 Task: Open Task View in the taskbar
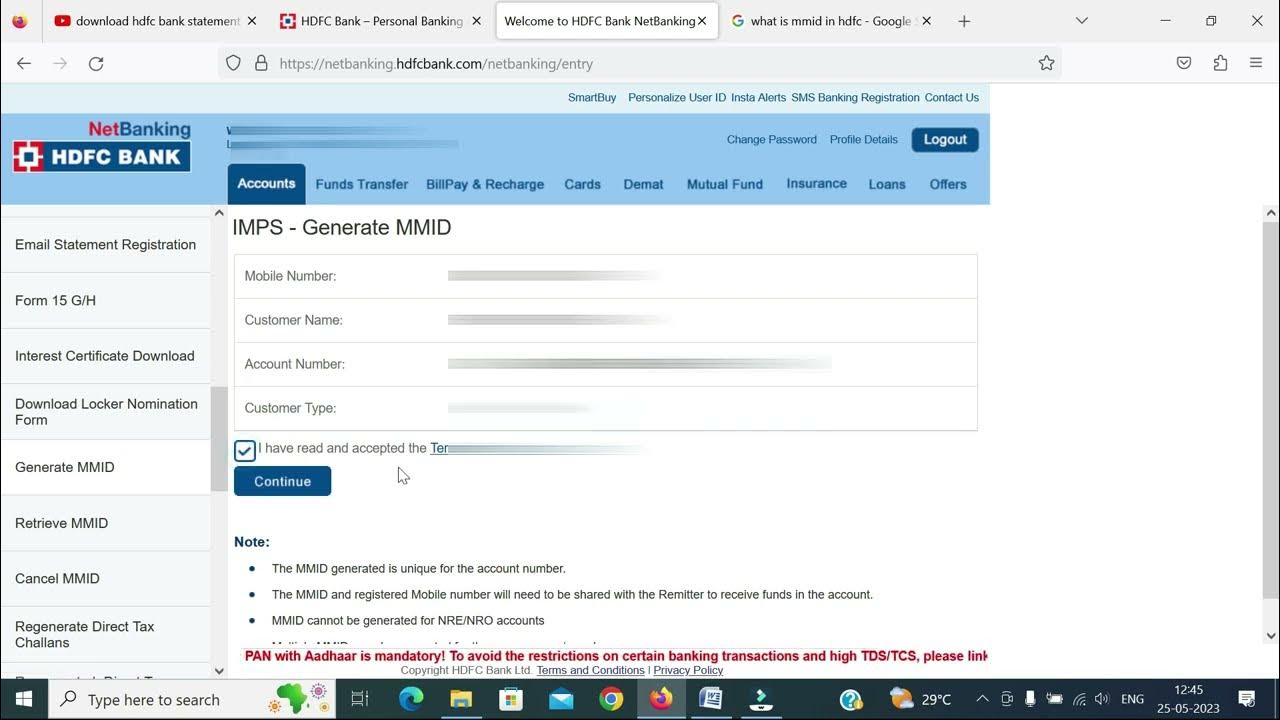(360, 699)
